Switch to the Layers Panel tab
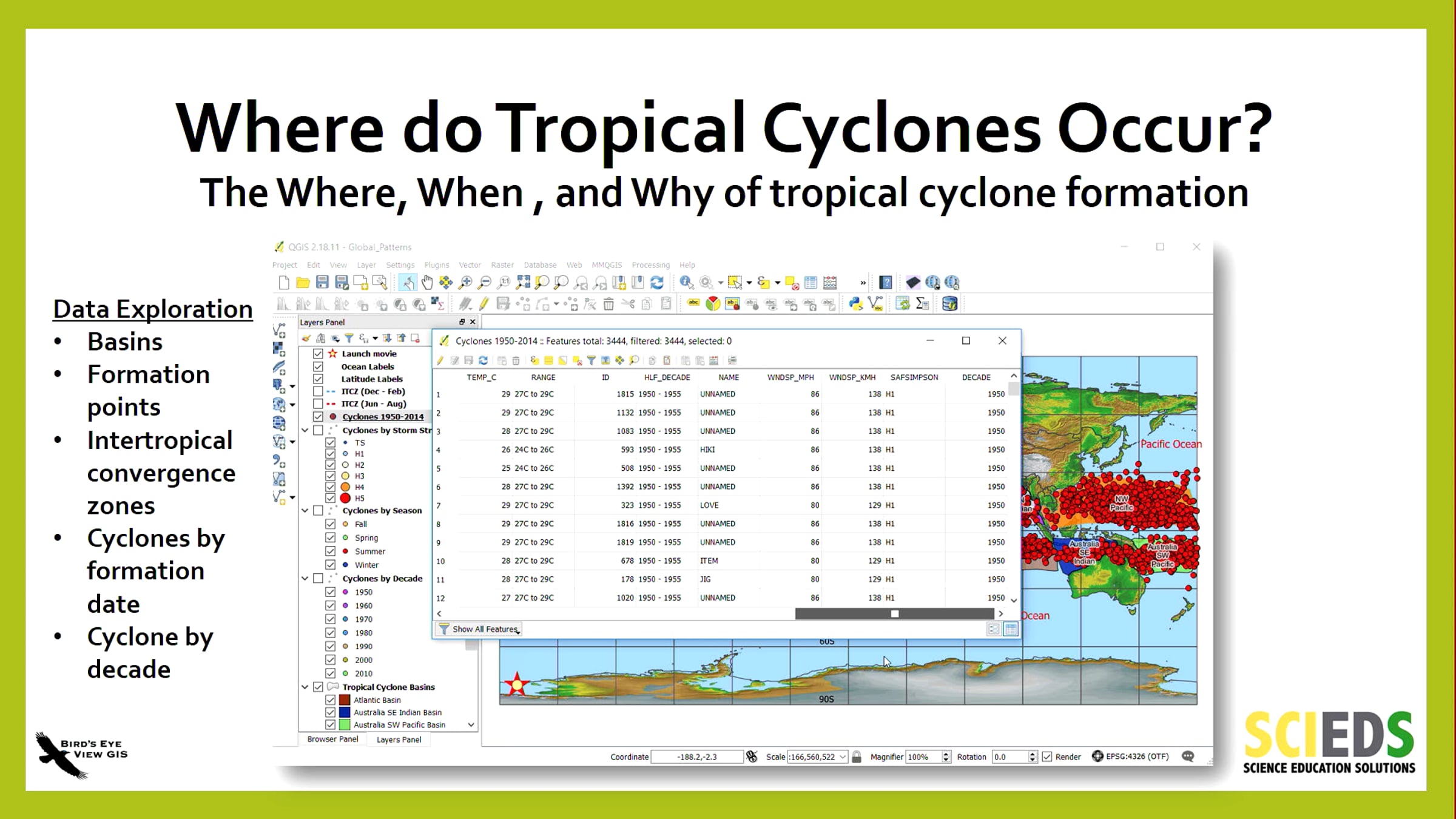Screen dimensions: 1456x819 (x=399, y=740)
